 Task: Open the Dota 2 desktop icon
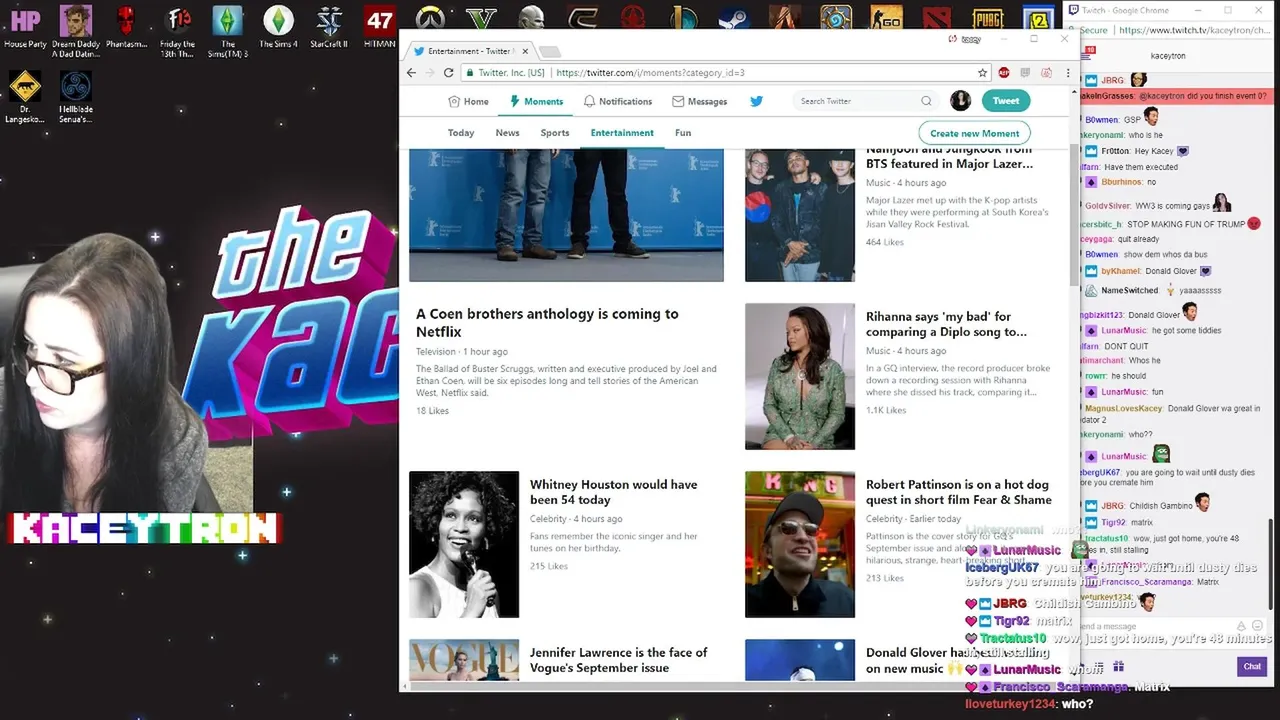[937, 18]
